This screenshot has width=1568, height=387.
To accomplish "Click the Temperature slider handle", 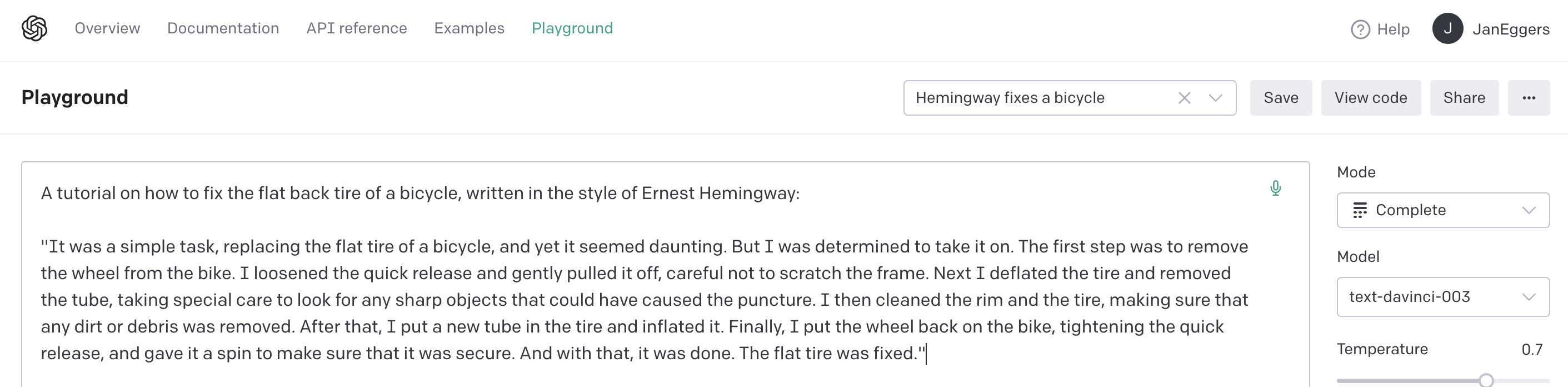I will pos(1486,380).
